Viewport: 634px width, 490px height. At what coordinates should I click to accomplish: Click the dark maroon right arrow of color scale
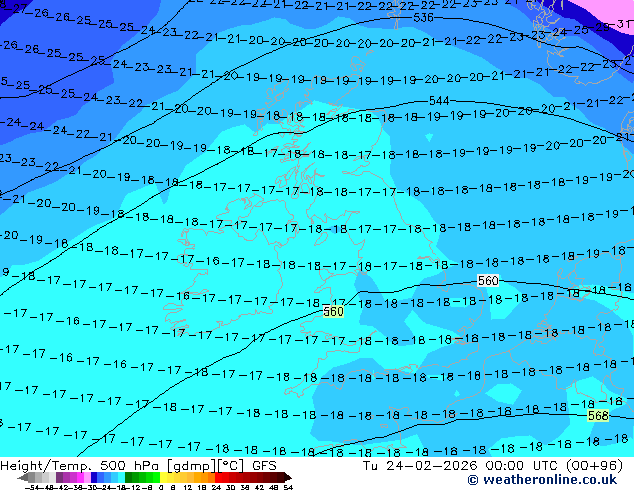pos(287,478)
